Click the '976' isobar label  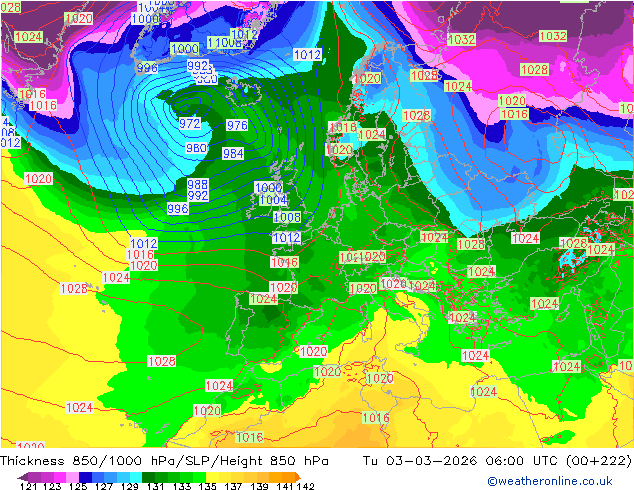click(237, 125)
